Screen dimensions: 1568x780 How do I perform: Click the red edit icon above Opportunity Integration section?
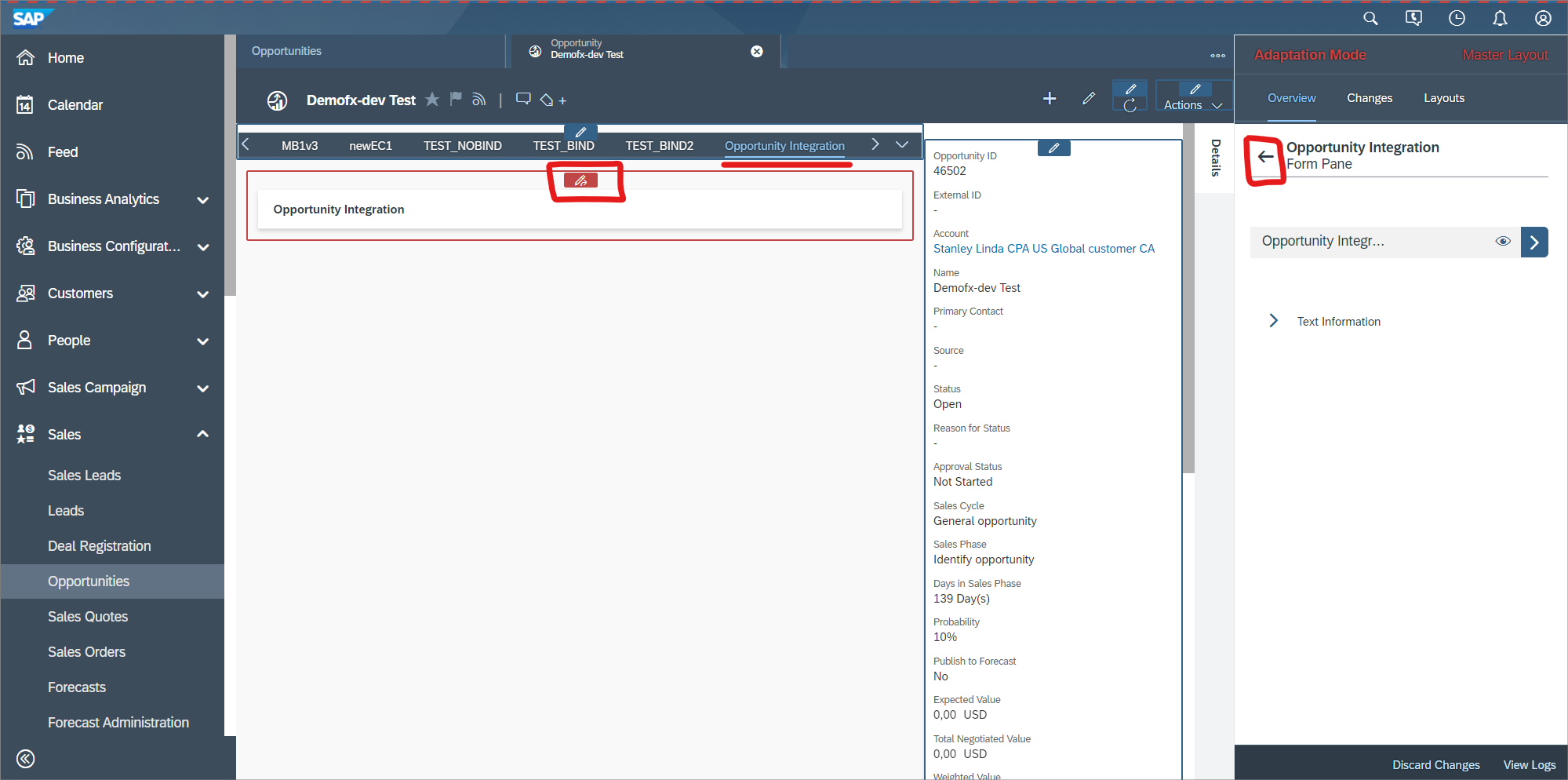click(x=580, y=180)
